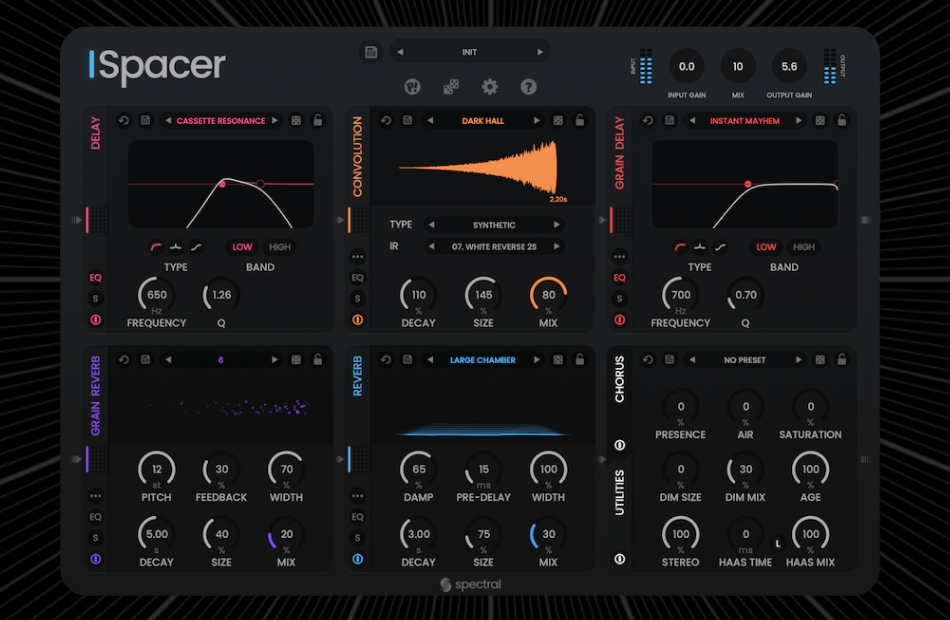Reset the Convolution module
Screen dimensions: 950x620
click(385, 121)
